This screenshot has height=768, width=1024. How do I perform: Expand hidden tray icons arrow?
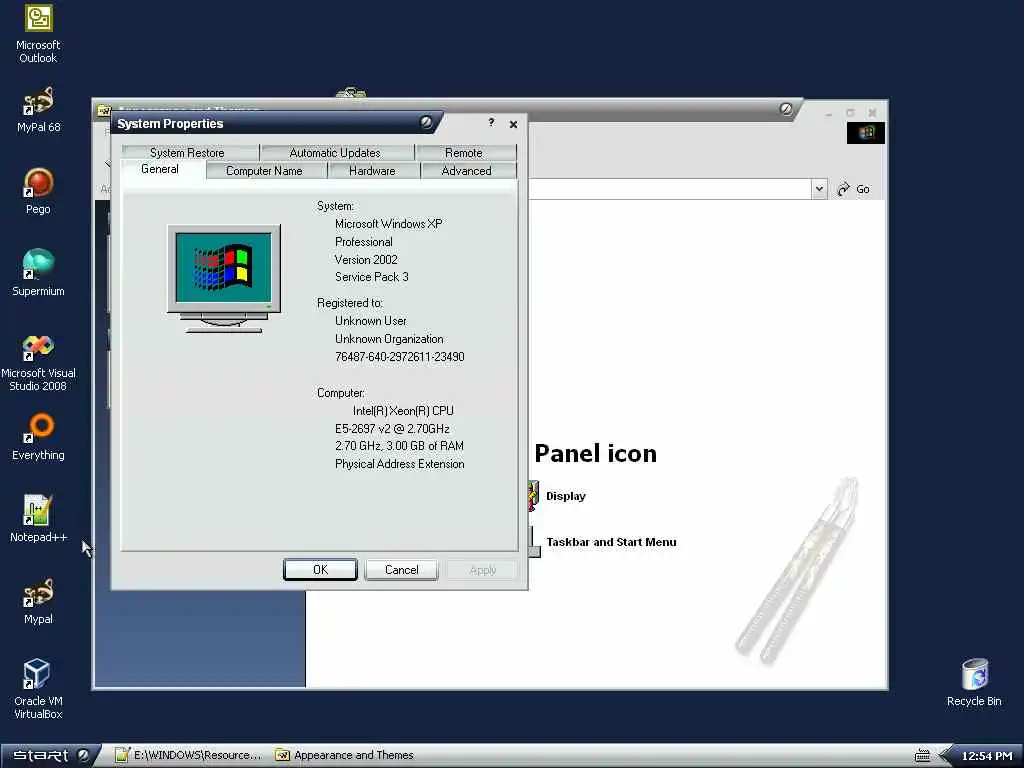click(944, 756)
